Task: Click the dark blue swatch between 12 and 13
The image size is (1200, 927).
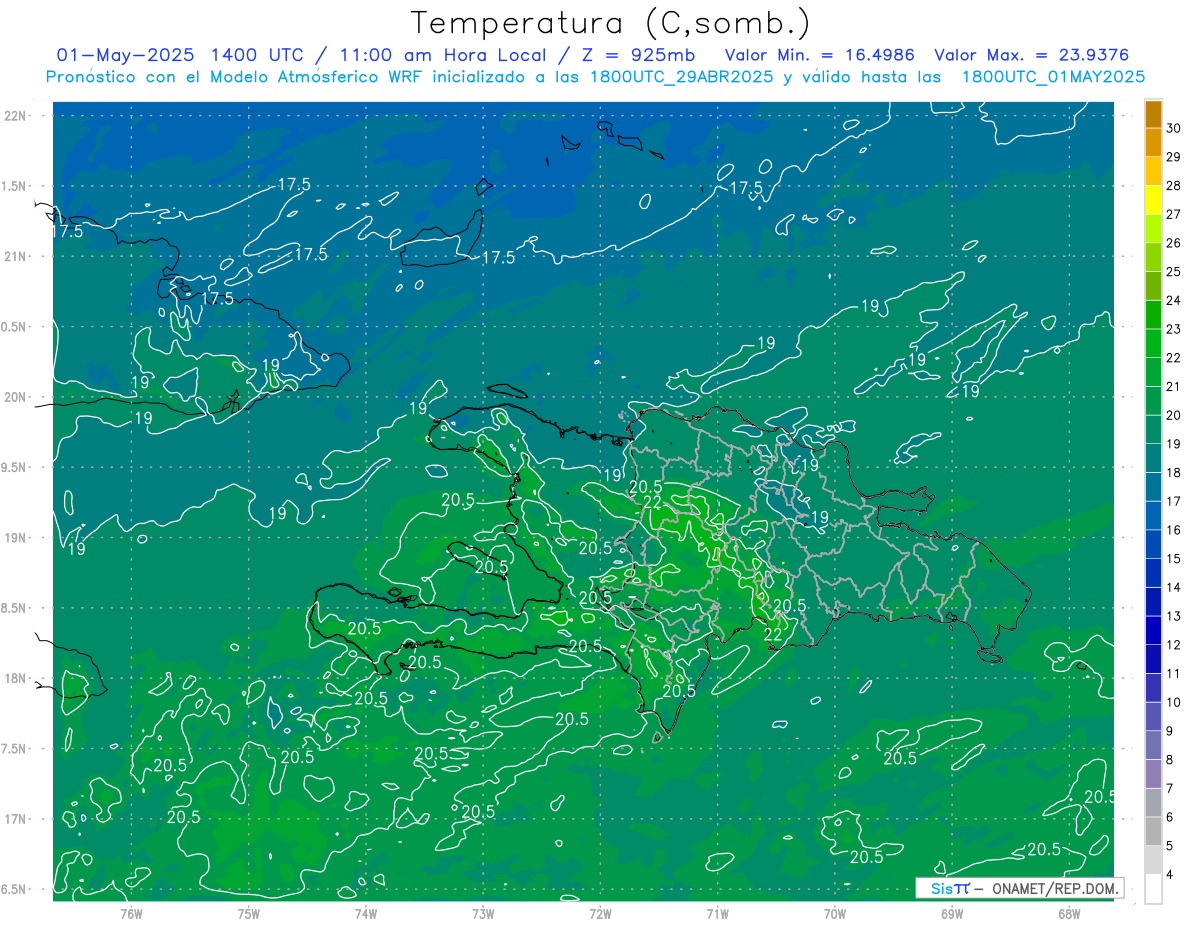Action: [x=1153, y=630]
